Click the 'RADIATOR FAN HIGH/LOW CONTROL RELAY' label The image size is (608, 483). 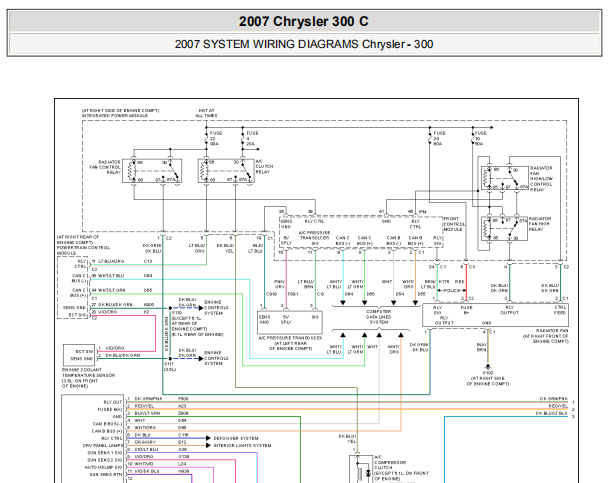[x=541, y=179]
